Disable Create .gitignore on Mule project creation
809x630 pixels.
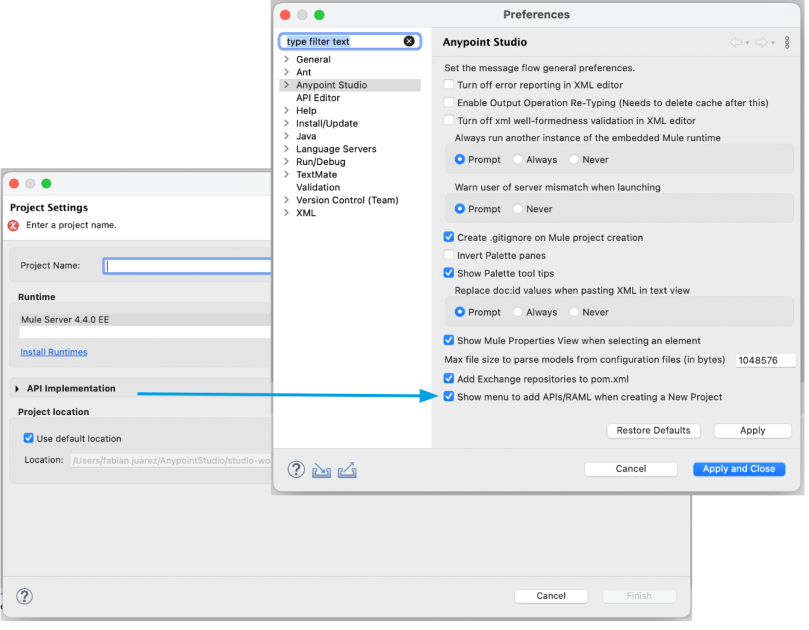tap(448, 238)
